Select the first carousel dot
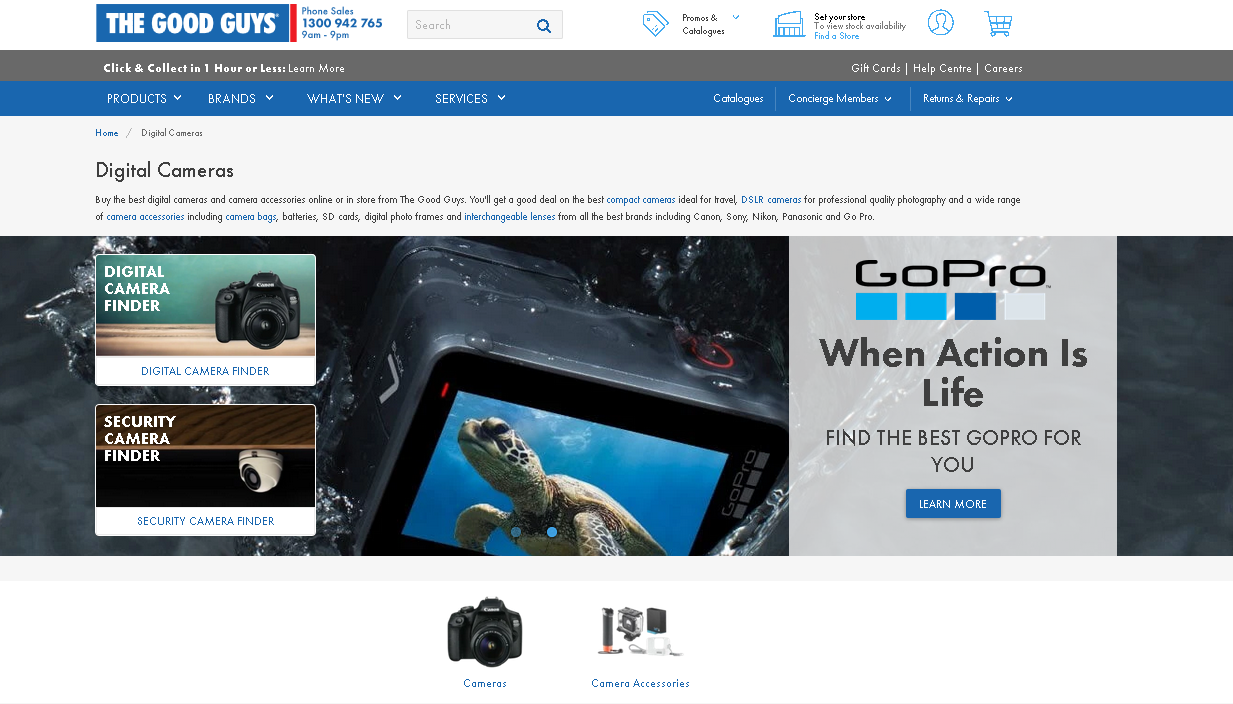The height and width of the screenshot is (704, 1233). pyautogui.click(x=516, y=532)
